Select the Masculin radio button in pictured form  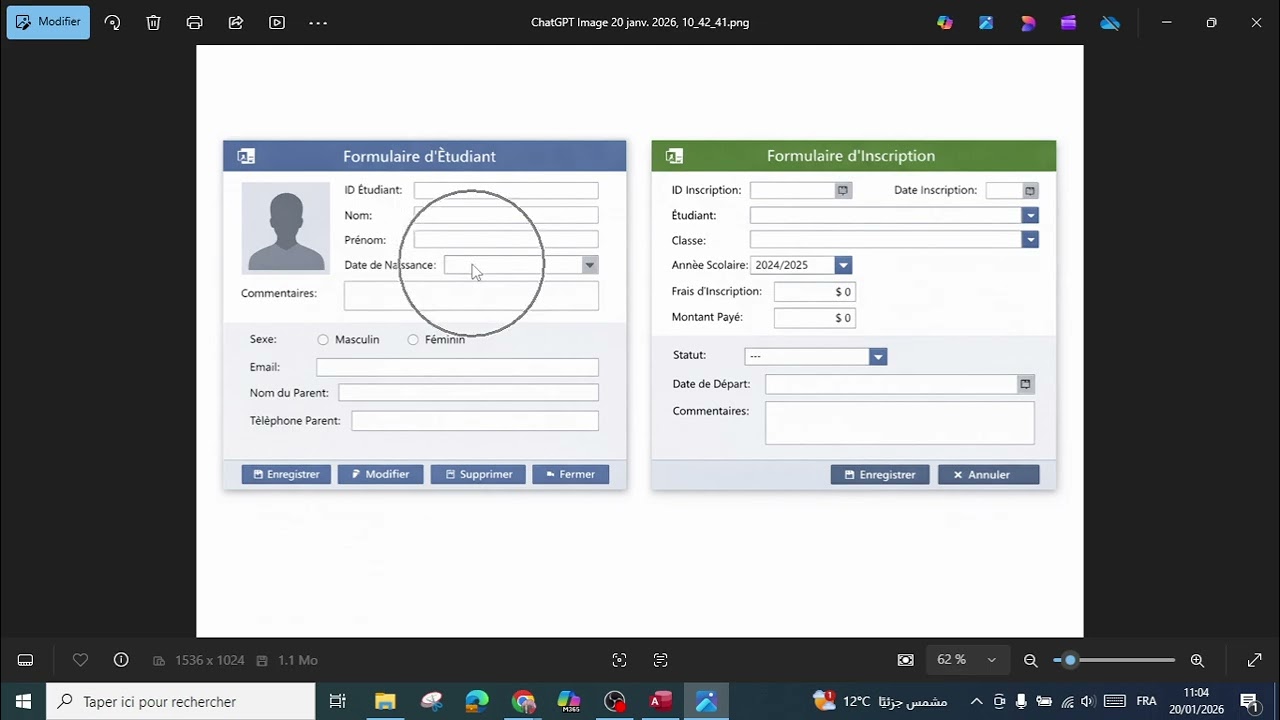click(x=323, y=340)
